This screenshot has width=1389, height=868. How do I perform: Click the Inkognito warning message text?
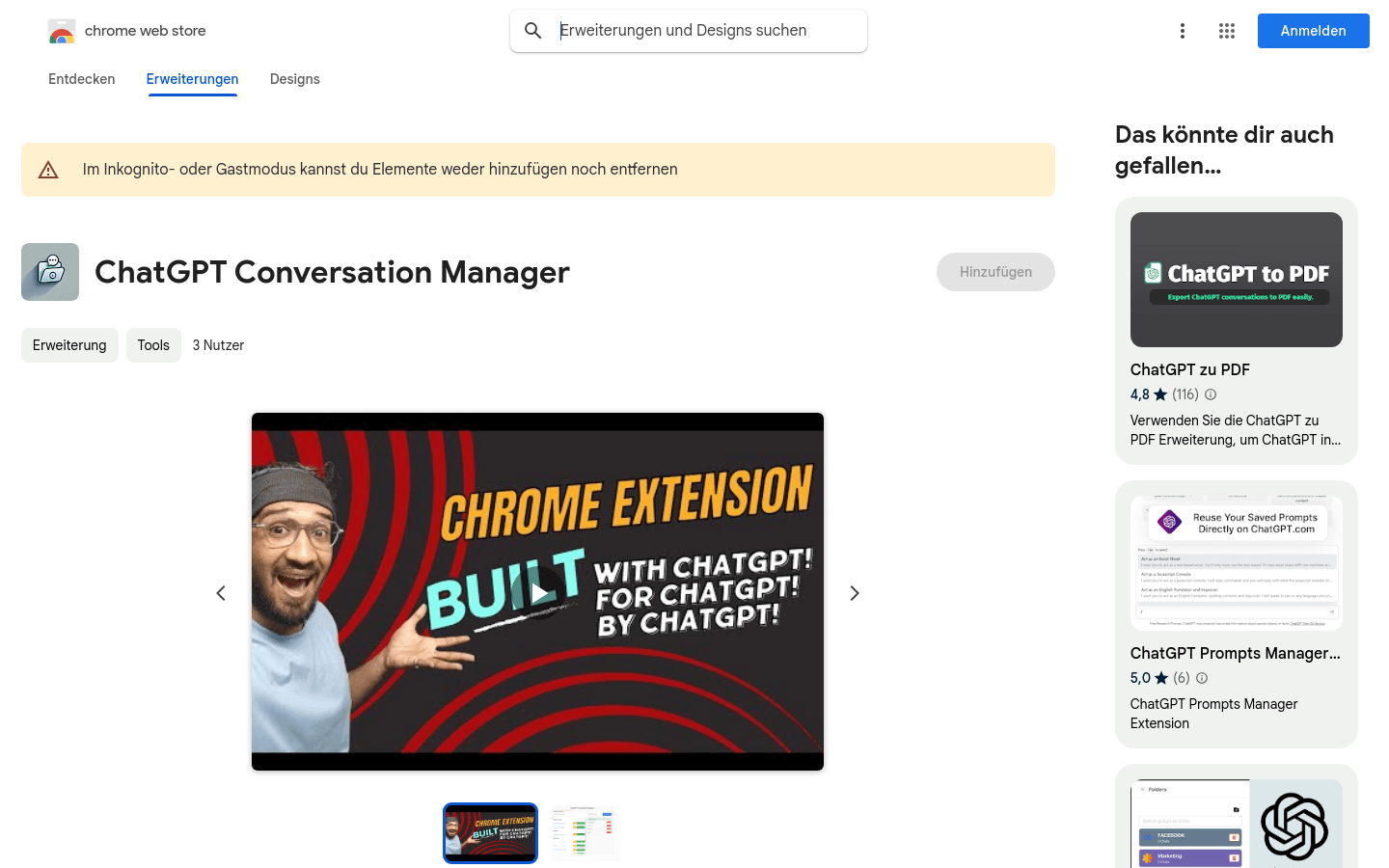tap(380, 170)
